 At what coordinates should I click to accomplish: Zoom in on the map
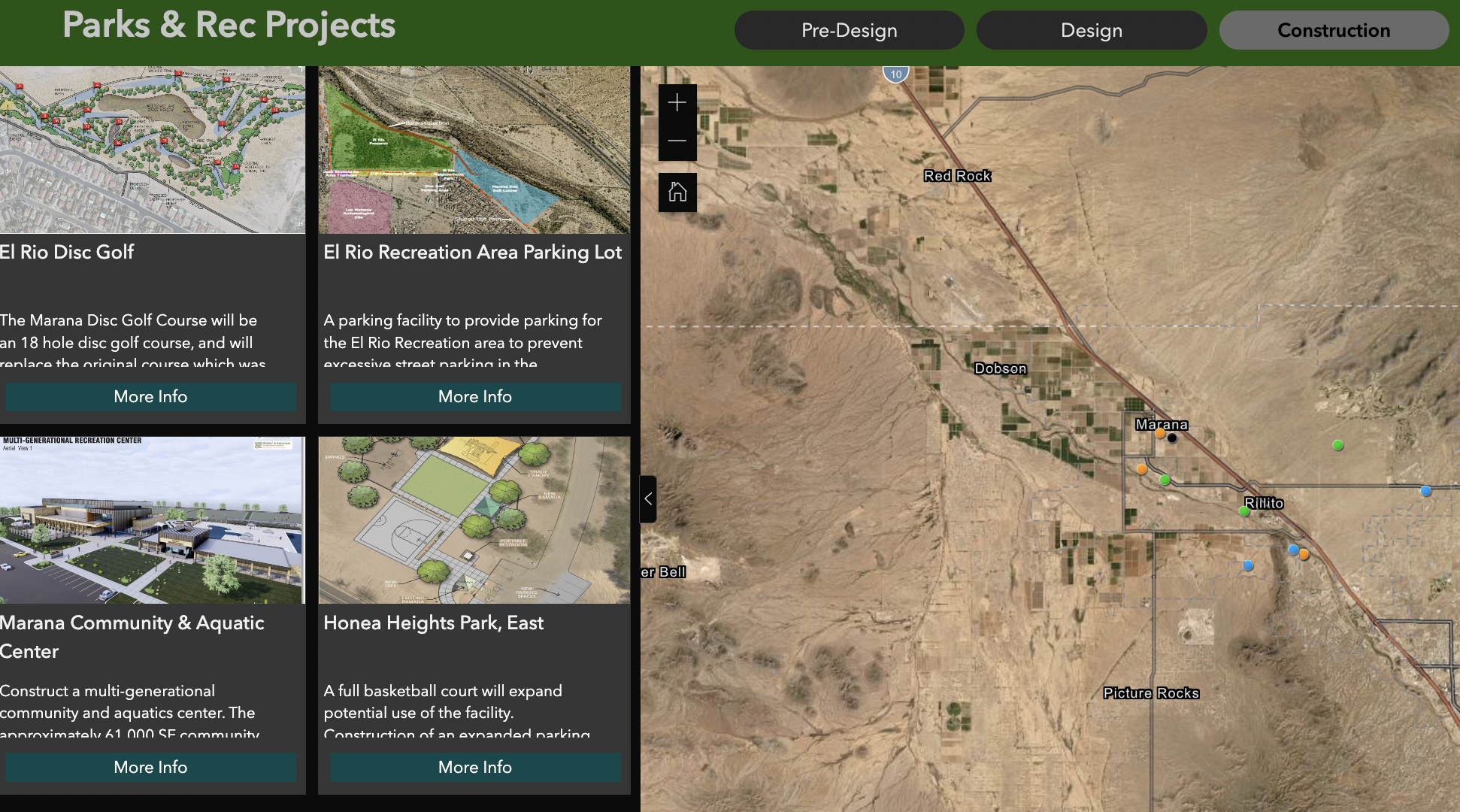point(677,103)
